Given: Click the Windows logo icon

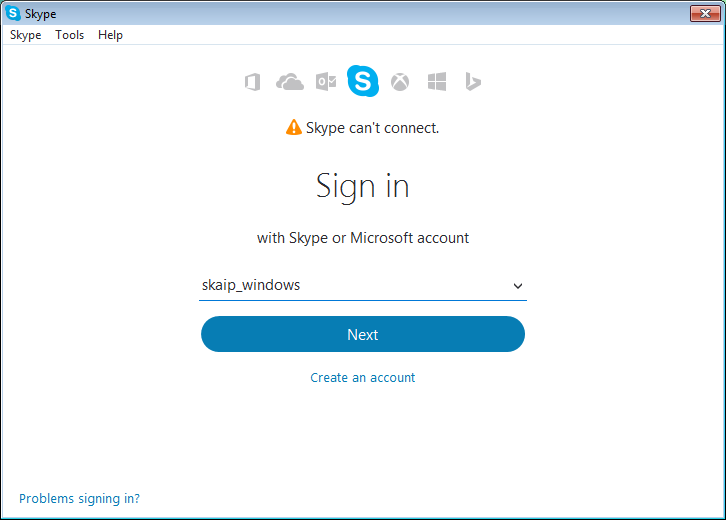Looking at the screenshot, I should point(437,82).
